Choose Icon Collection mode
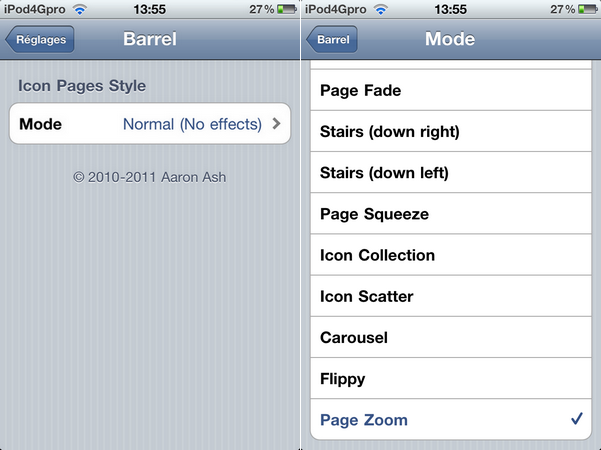 click(x=450, y=255)
